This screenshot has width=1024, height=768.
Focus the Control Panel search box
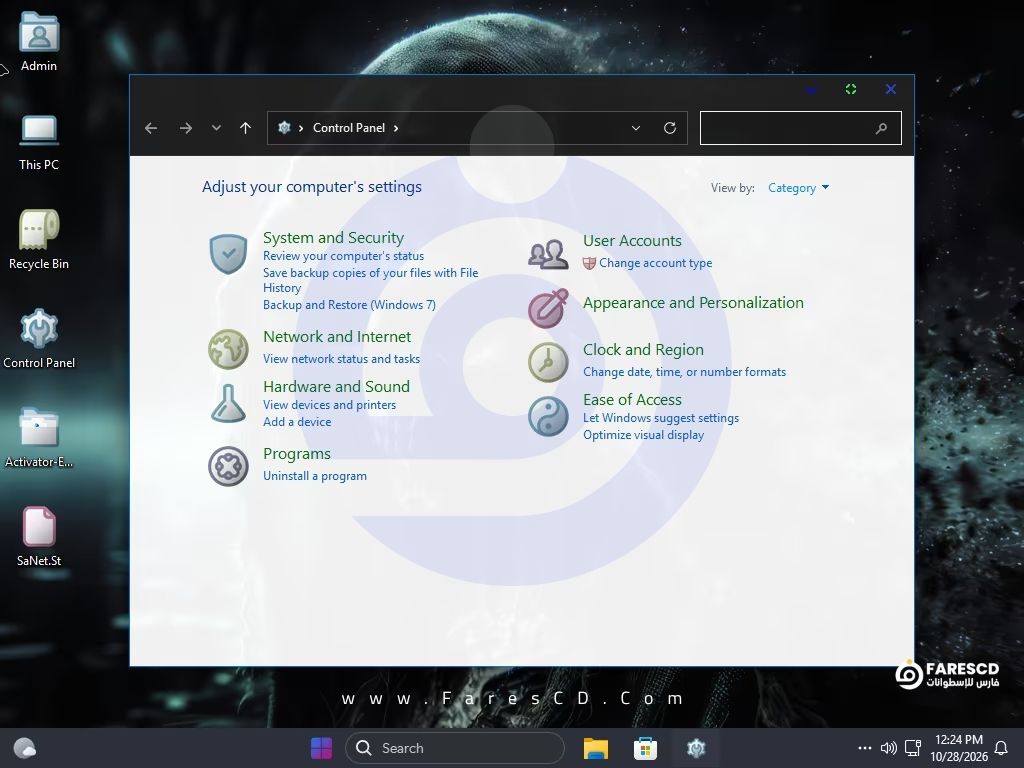point(800,128)
